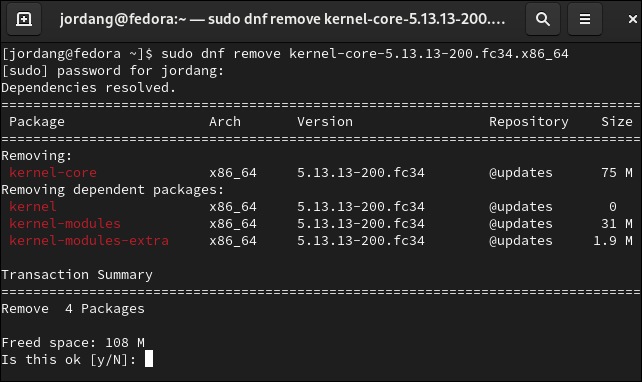The height and width of the screenshot is (382, 642).
Task: Click 'Remove 4 Packages' line
Action: (x=73, y=309)
